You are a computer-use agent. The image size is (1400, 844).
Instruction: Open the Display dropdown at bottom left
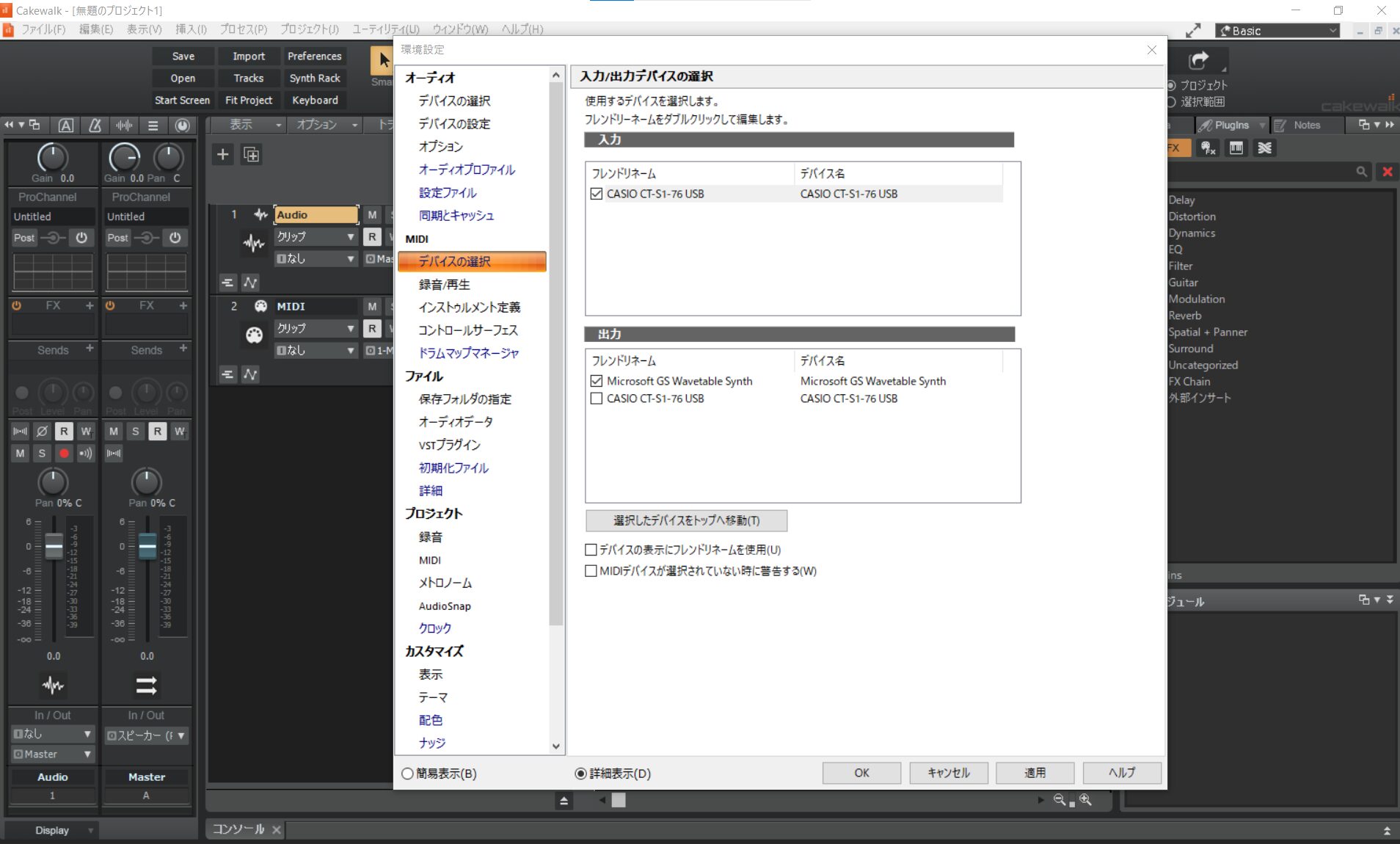click(x=51, y=830)
